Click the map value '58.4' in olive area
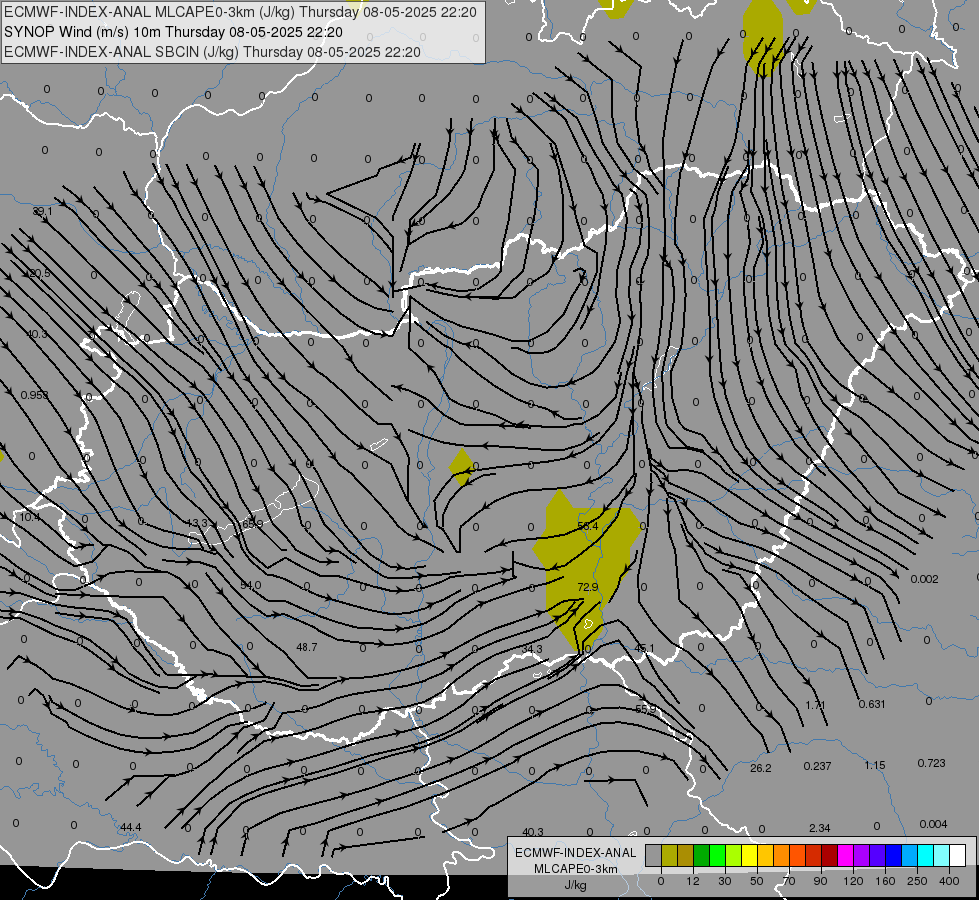This screenshot has width=979, height=900. (588, 526)
